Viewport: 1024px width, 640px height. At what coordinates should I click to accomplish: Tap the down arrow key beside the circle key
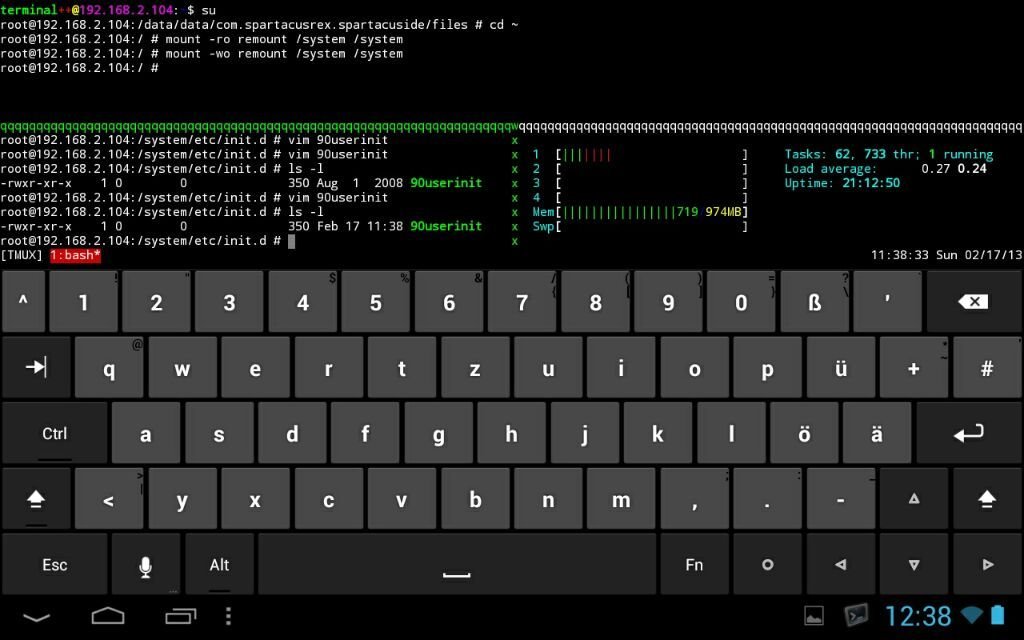point(914,565)
